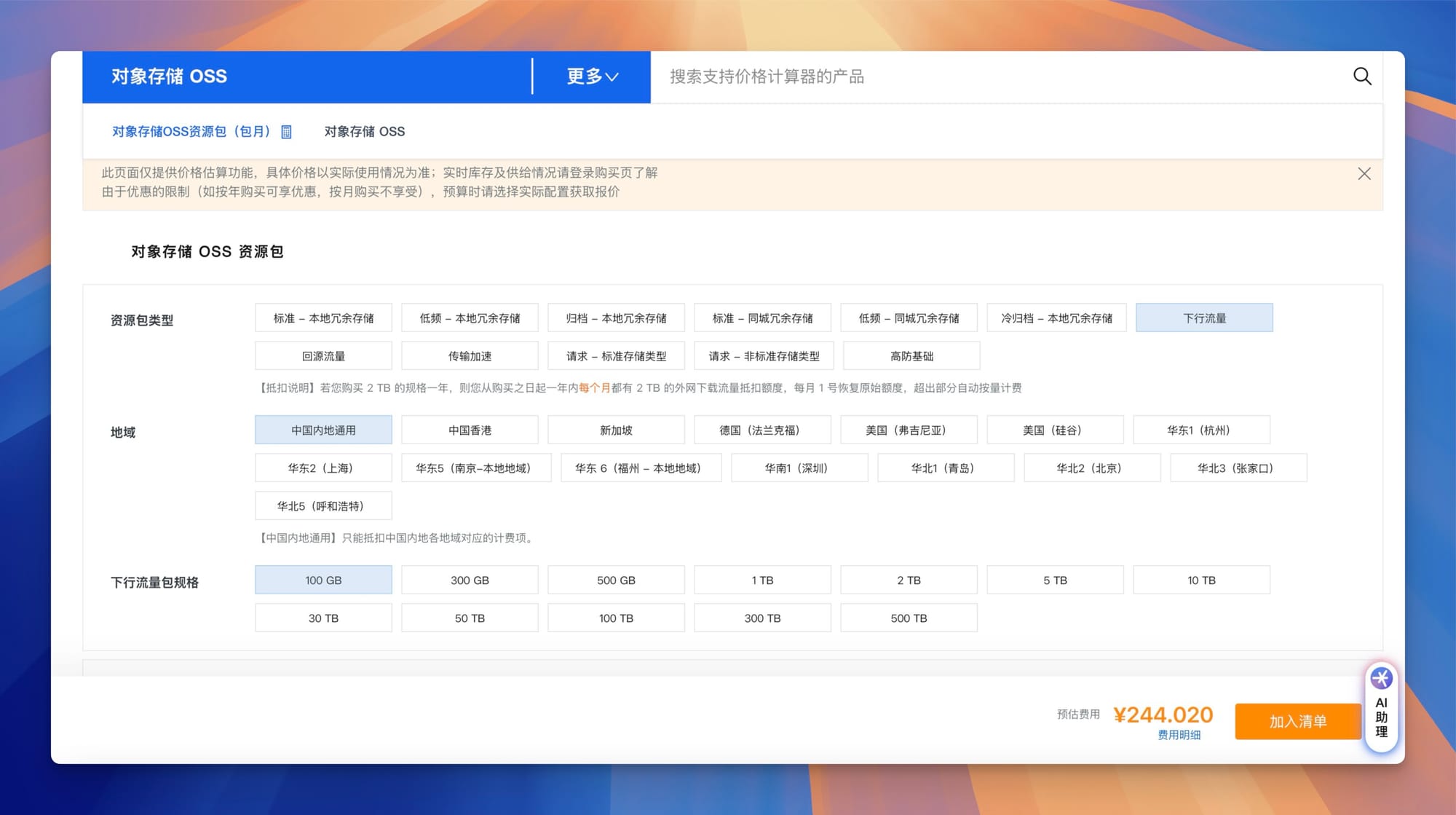Pick the 50 TB traffic package
The width and height of the screenshot is (1456, 815).
tap(470, 618)
